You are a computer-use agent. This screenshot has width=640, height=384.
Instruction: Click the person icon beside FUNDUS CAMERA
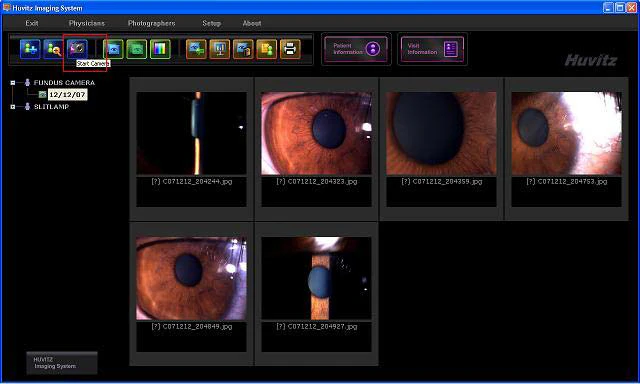[x=27, y=82]
